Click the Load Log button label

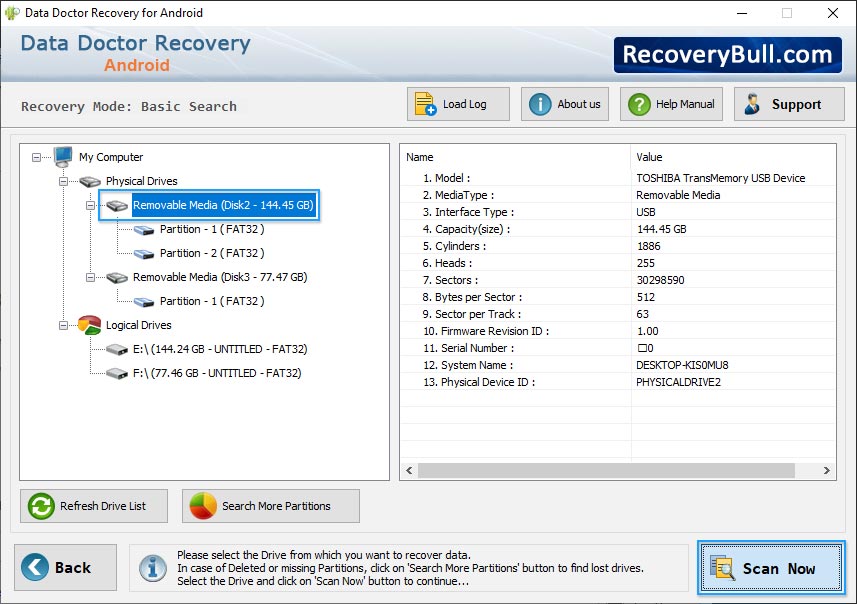pyautogui.click(x=465, y=104)
